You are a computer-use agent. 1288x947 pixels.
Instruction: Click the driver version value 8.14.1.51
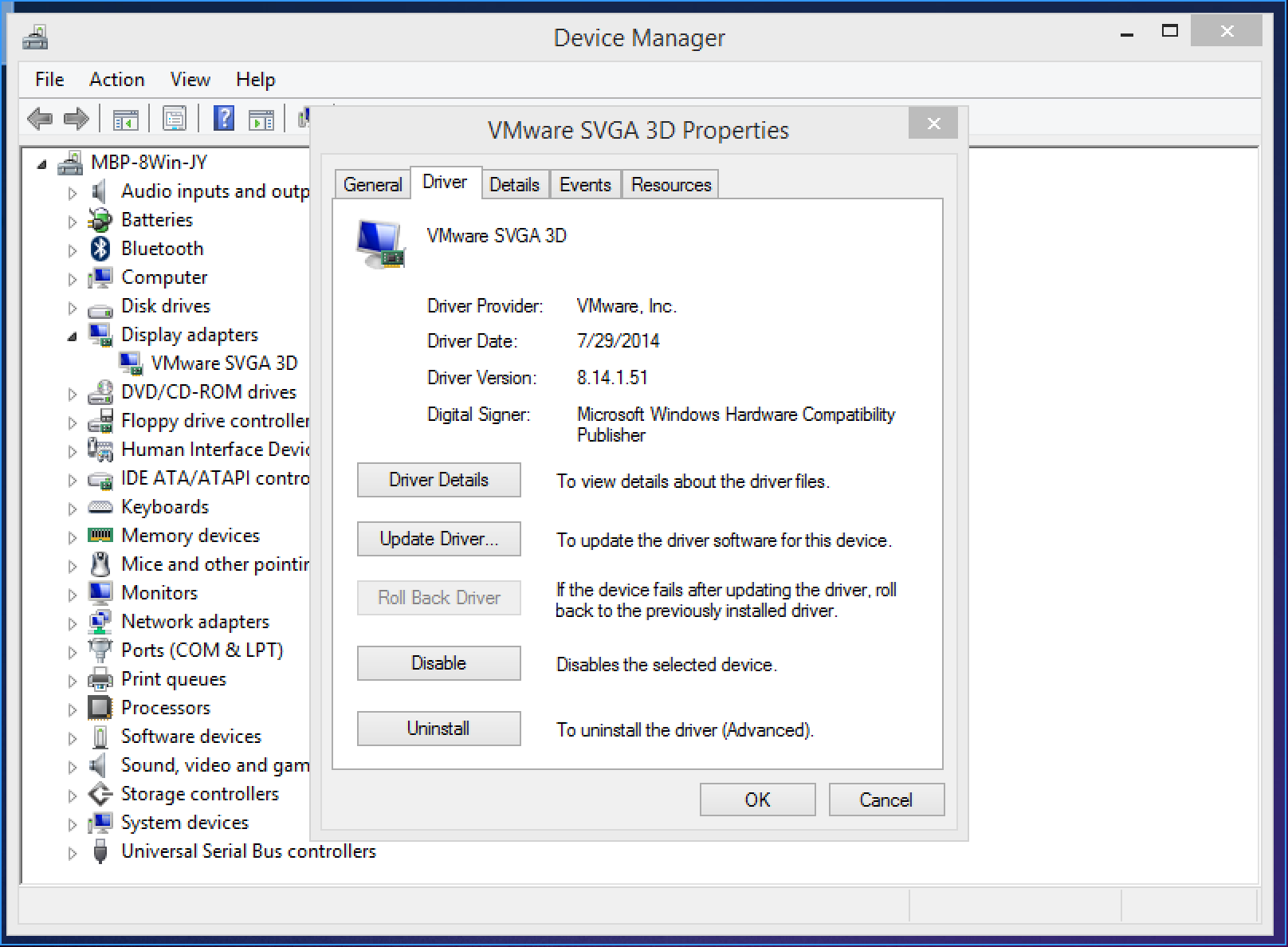click(612, 378)
